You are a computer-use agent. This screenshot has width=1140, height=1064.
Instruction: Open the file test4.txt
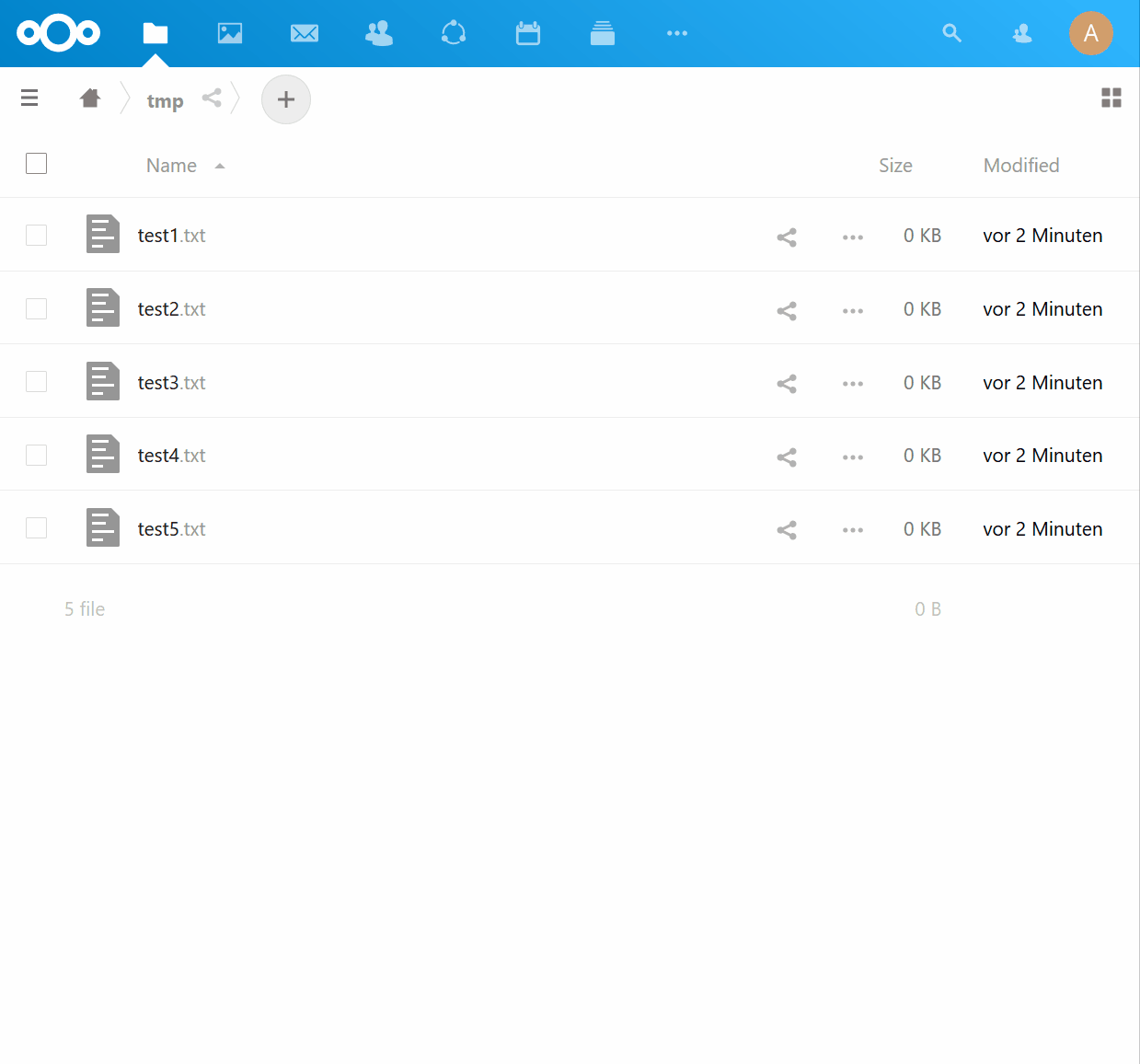[172, 456]
